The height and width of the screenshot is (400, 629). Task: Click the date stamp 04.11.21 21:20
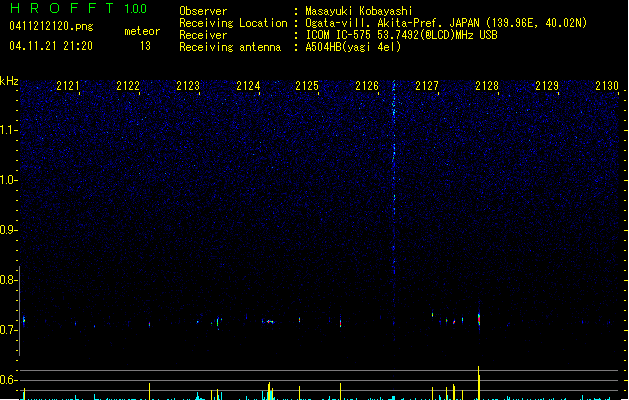tap(51, 46)
